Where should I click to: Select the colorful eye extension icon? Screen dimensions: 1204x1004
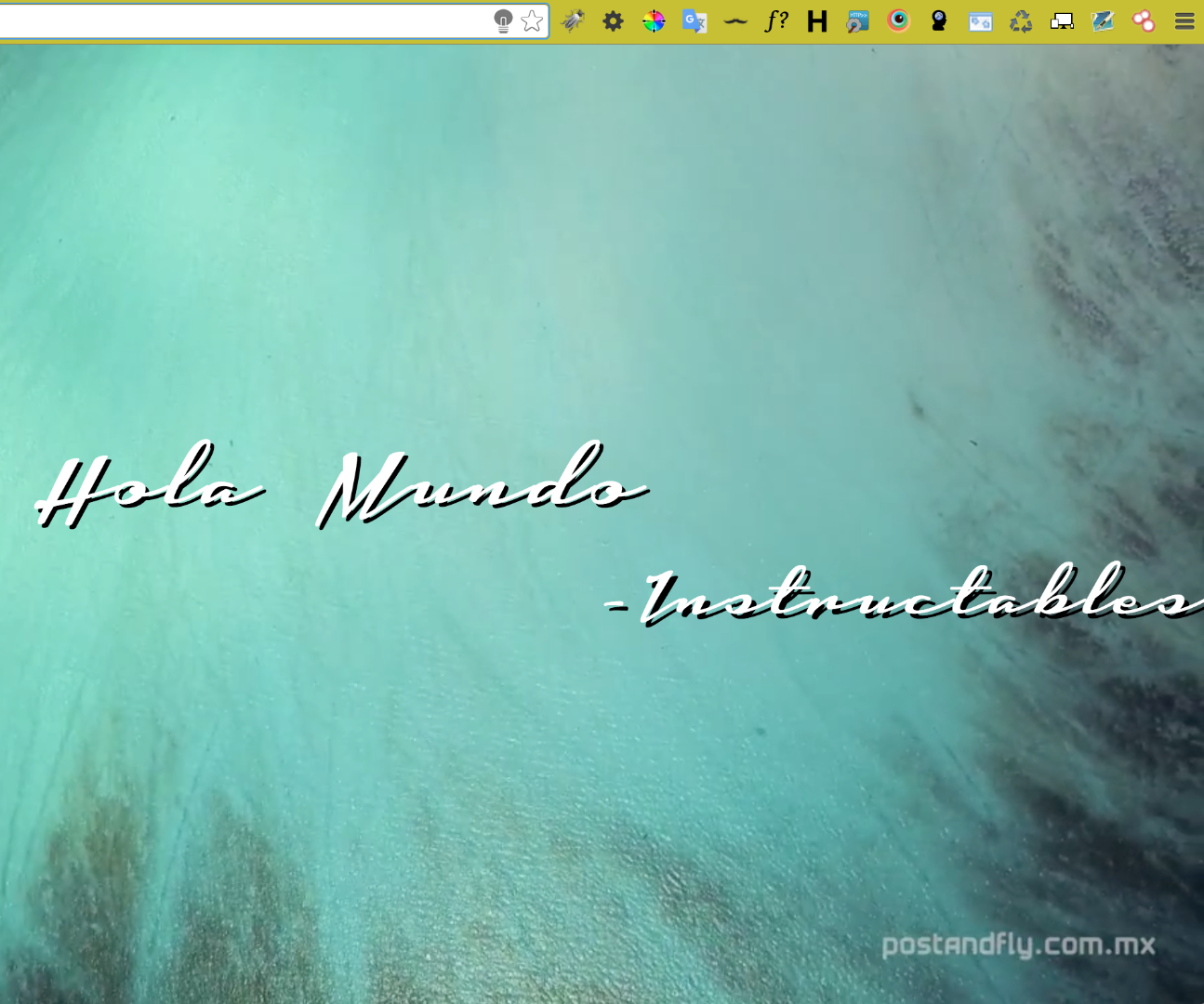tap(898, 20)
